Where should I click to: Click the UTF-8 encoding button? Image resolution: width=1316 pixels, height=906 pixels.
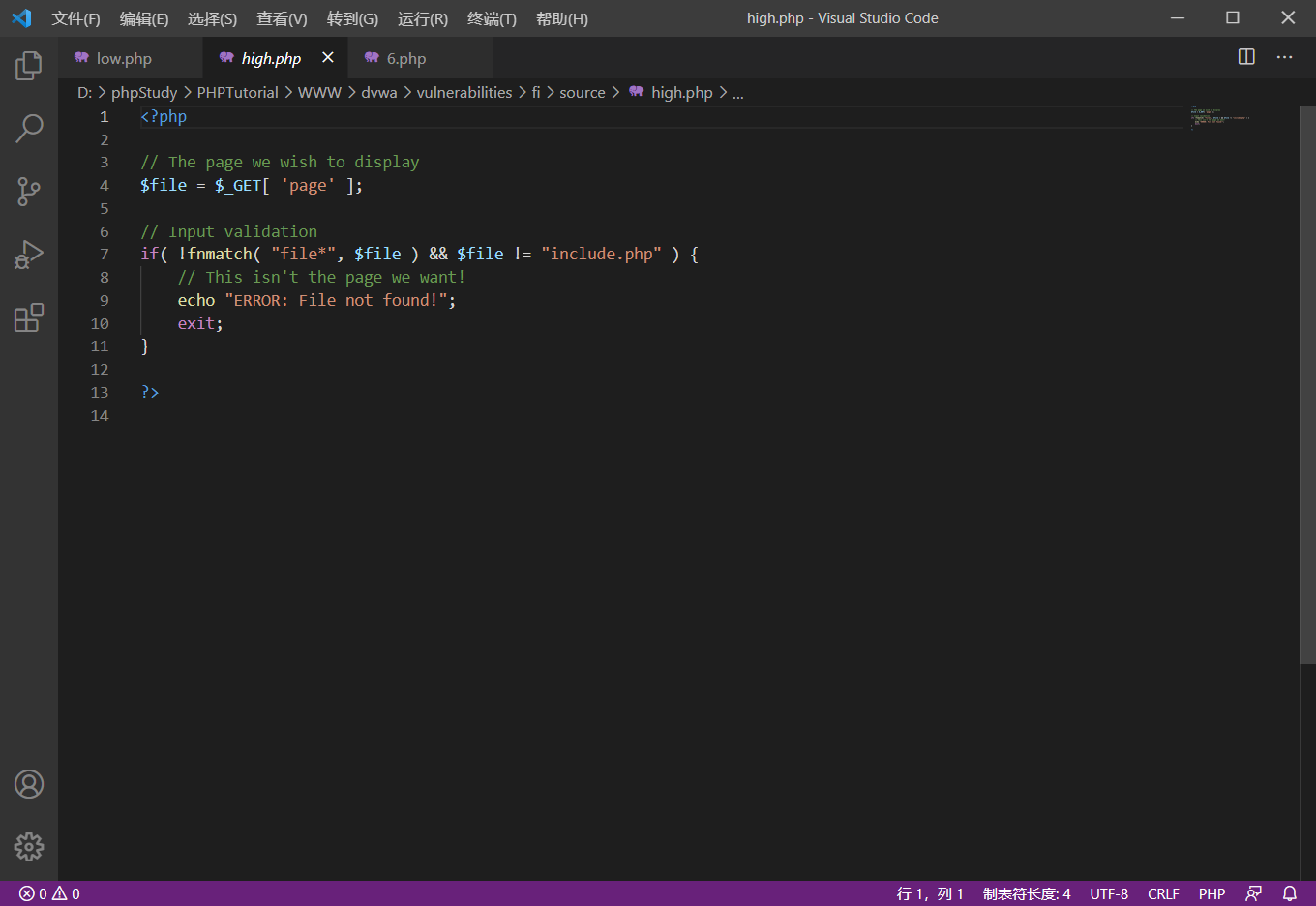(x=1109, y=893)
